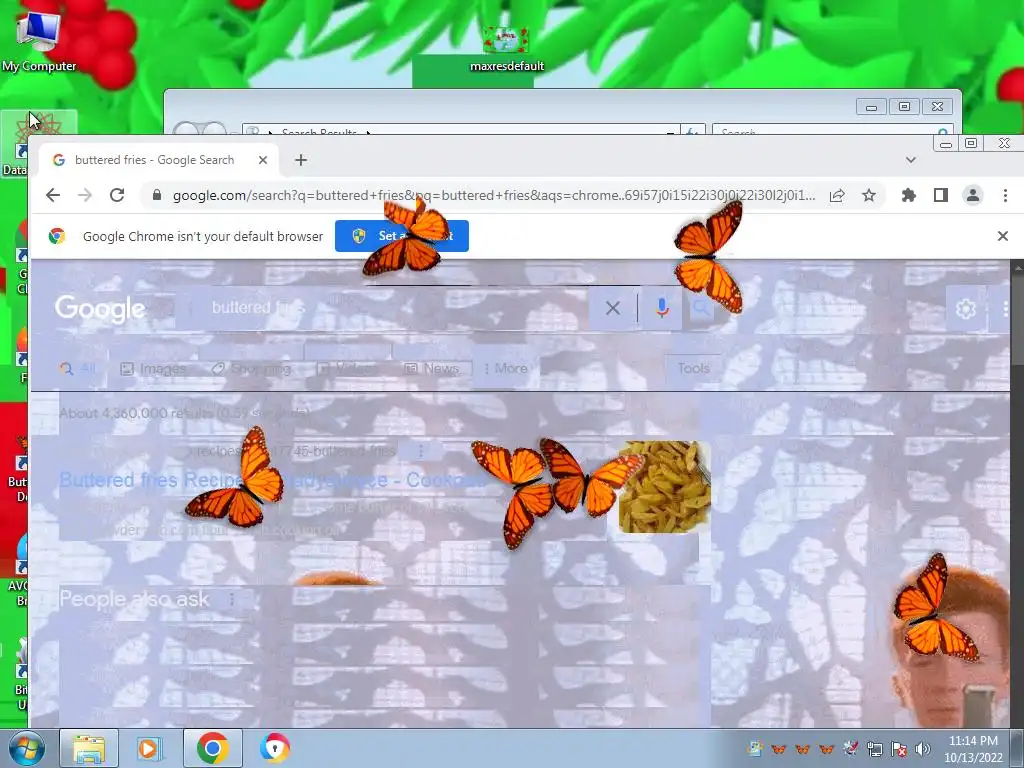Close the buttered fries tab
Screen dimensions: 1024x768
(263, 160)
